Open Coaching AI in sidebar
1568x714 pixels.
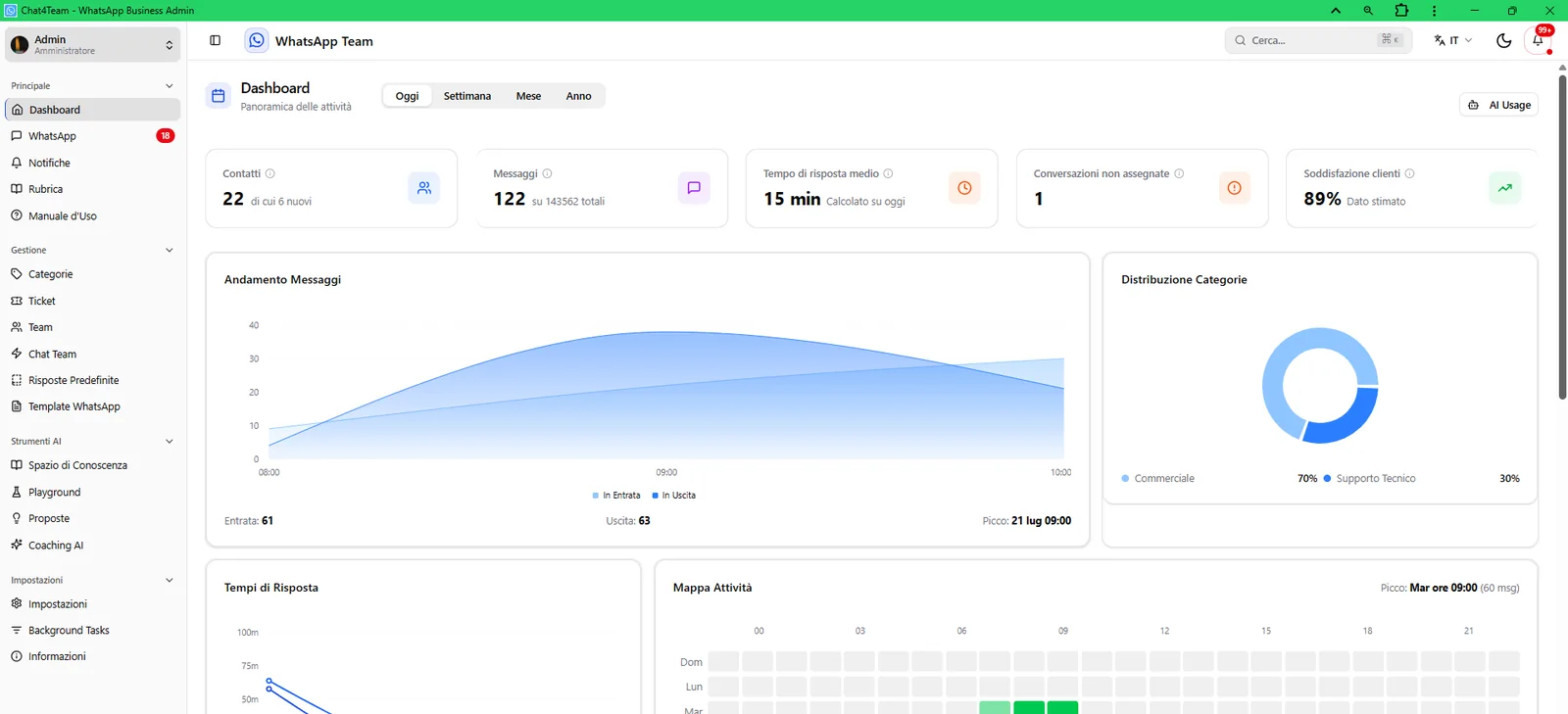[x=93, y=545]
